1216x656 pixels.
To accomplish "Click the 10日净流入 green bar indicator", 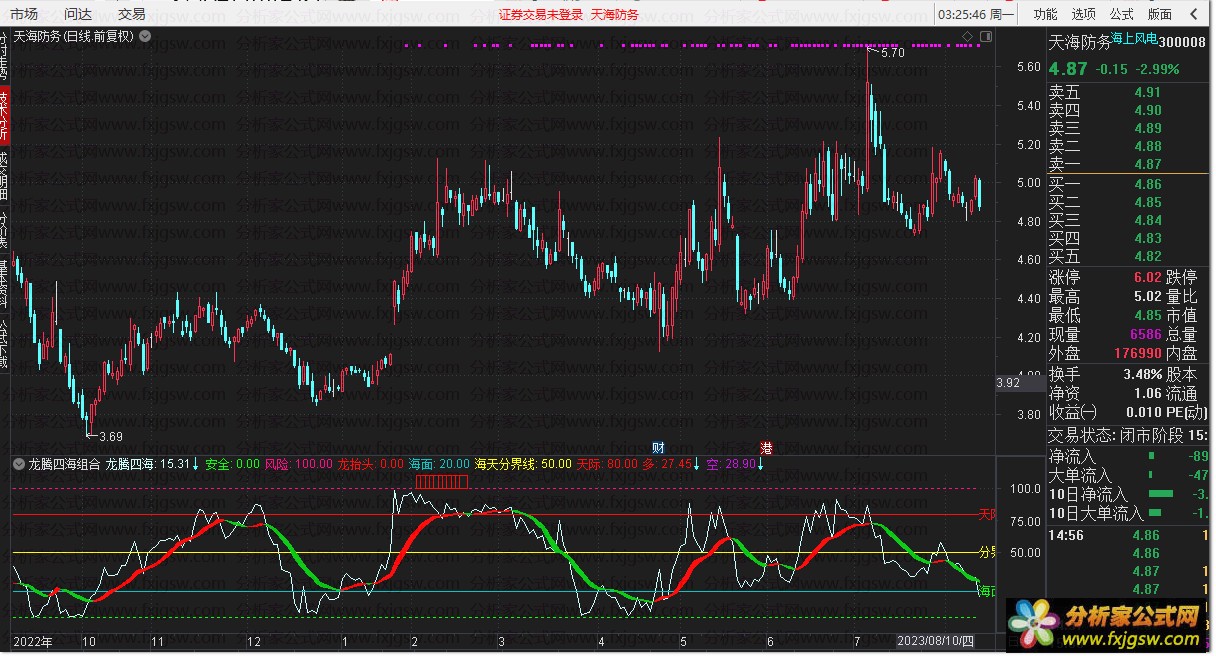I will point(1160,494).
